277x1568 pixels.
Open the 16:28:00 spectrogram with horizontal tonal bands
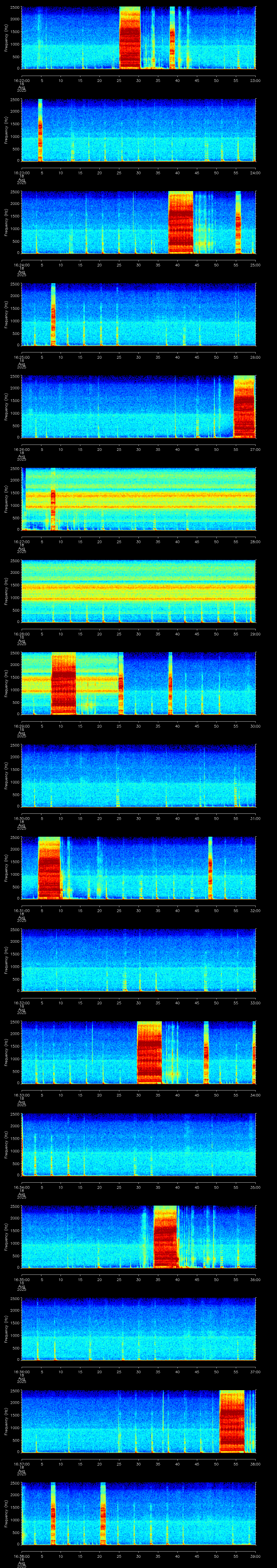(138, 591)
